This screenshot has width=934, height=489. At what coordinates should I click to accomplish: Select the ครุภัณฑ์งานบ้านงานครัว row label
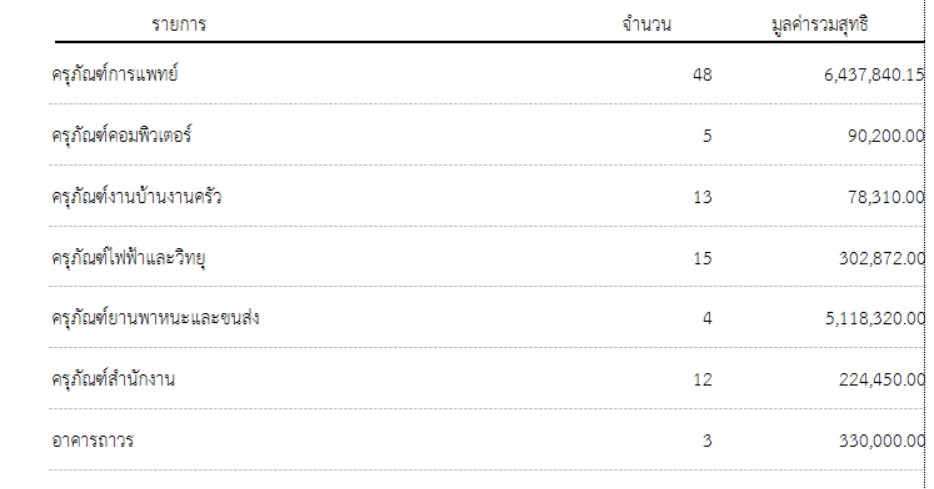click(x=136, y=197)
